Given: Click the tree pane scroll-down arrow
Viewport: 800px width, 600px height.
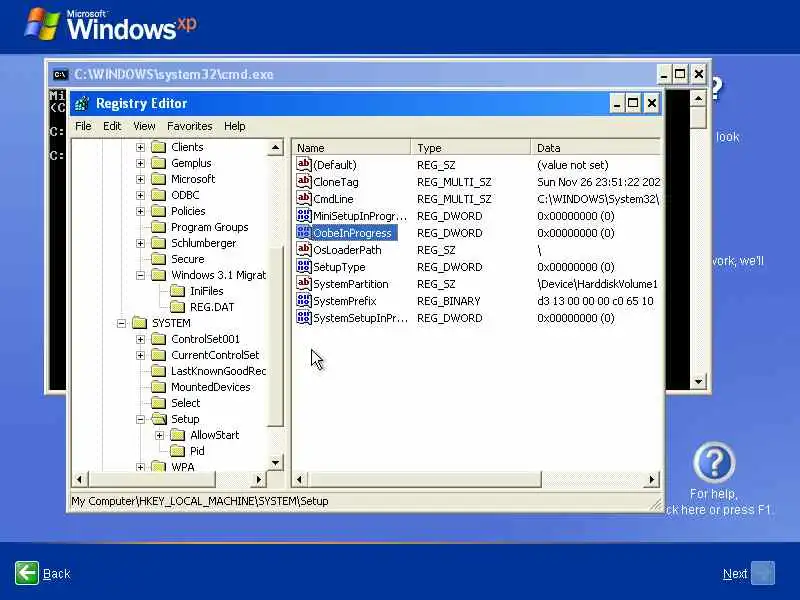Looking at the screenshot, I should pyautogui.click(x=276, y=463).
